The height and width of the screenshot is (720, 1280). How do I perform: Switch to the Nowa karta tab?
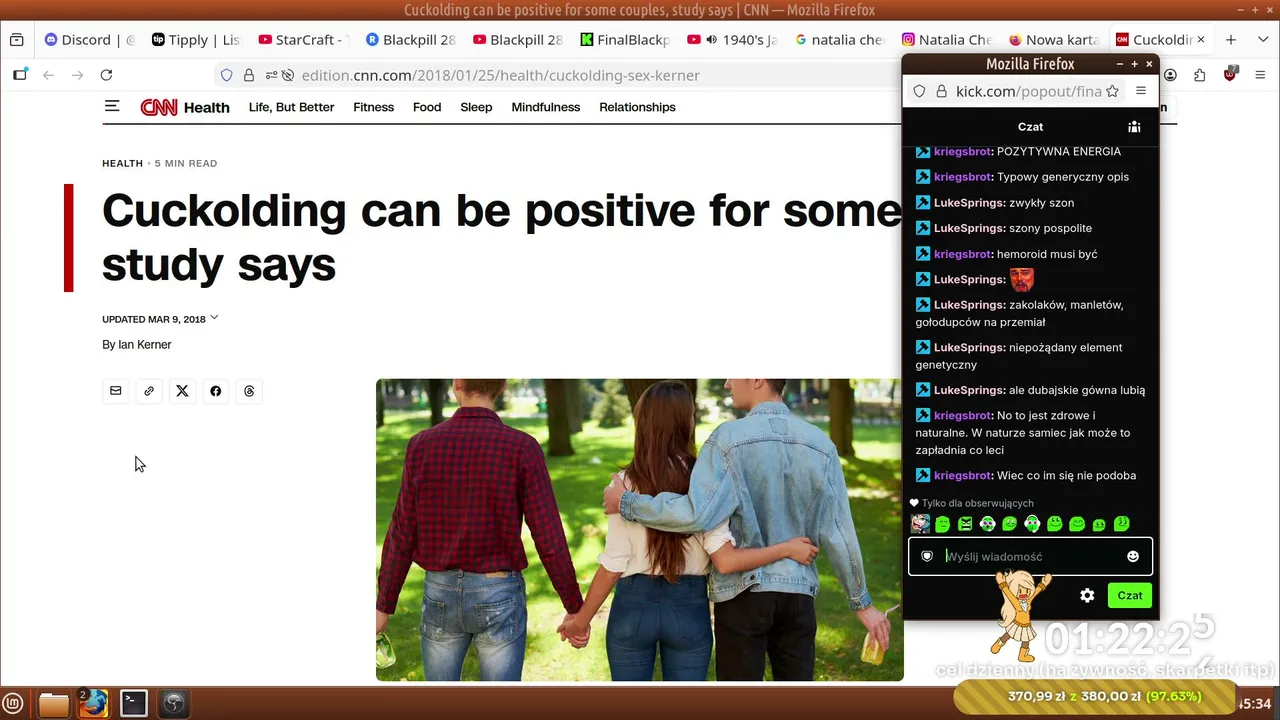[x=1052, y=40]
